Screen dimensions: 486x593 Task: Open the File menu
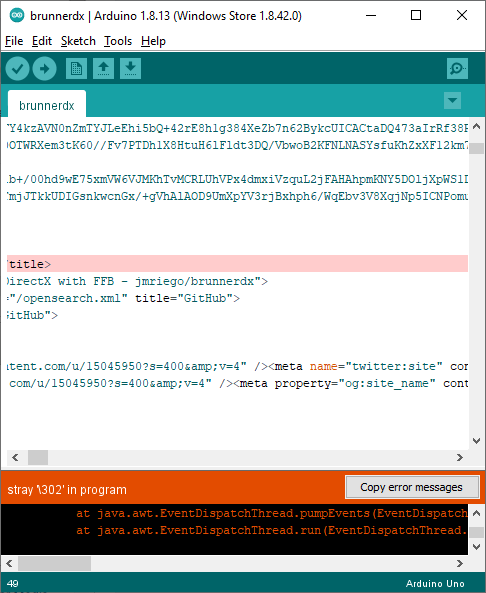[x=14, y=41]
